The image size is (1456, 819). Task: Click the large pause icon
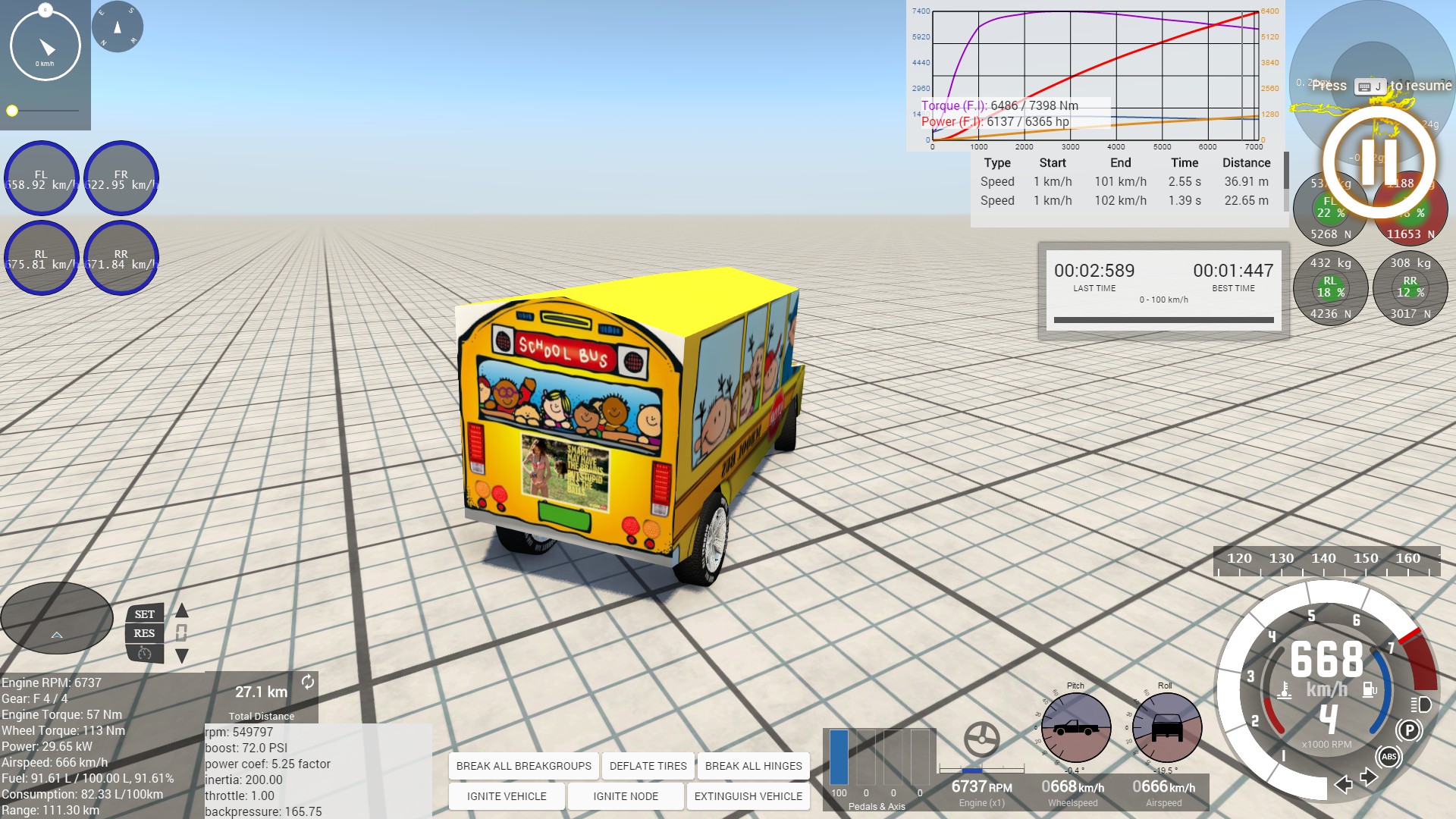(1379, 162)
